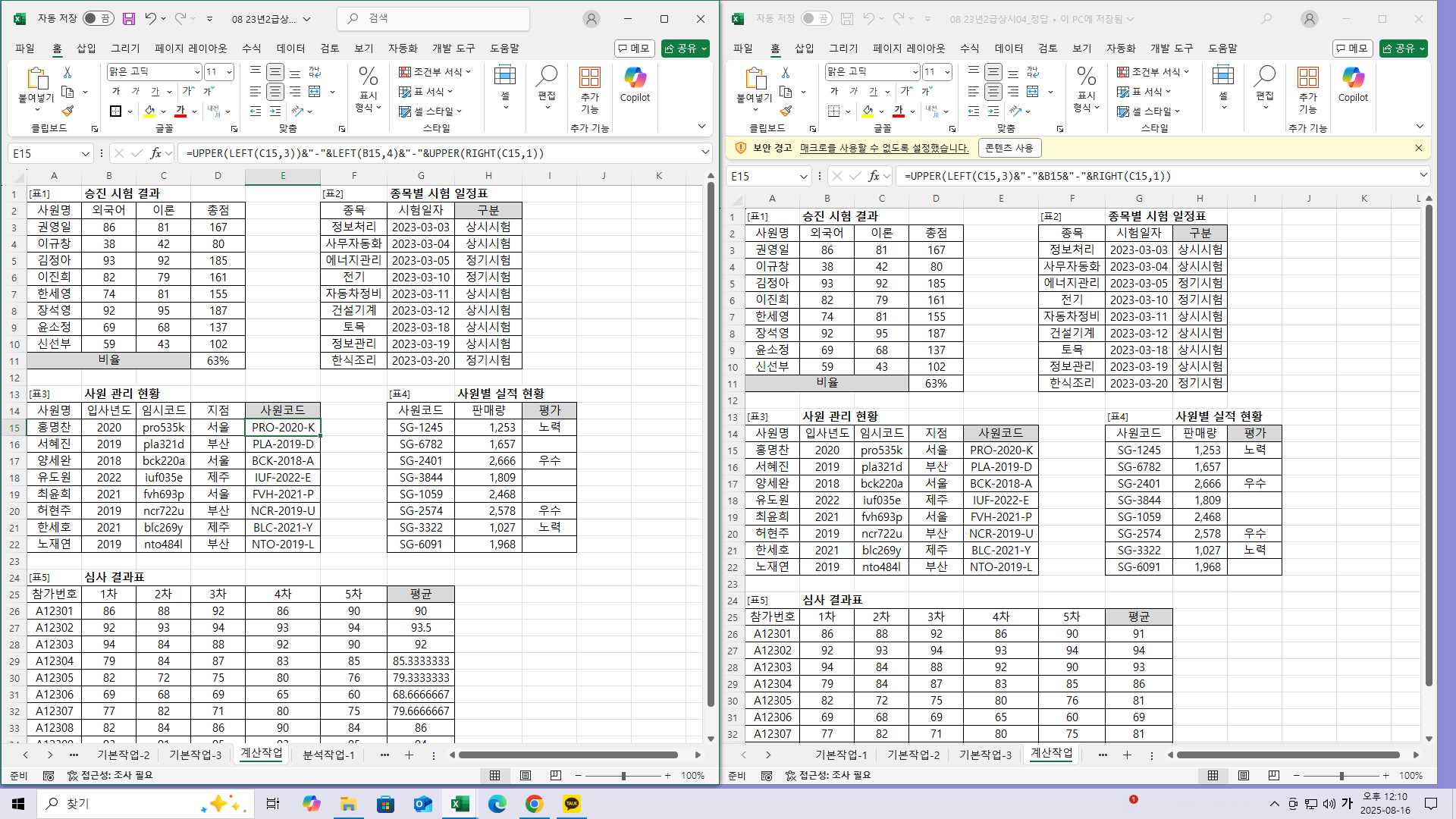Click the increase indent icon in left ribbon
Viewport: 1456px width, 819px height.
pos(275,111)
